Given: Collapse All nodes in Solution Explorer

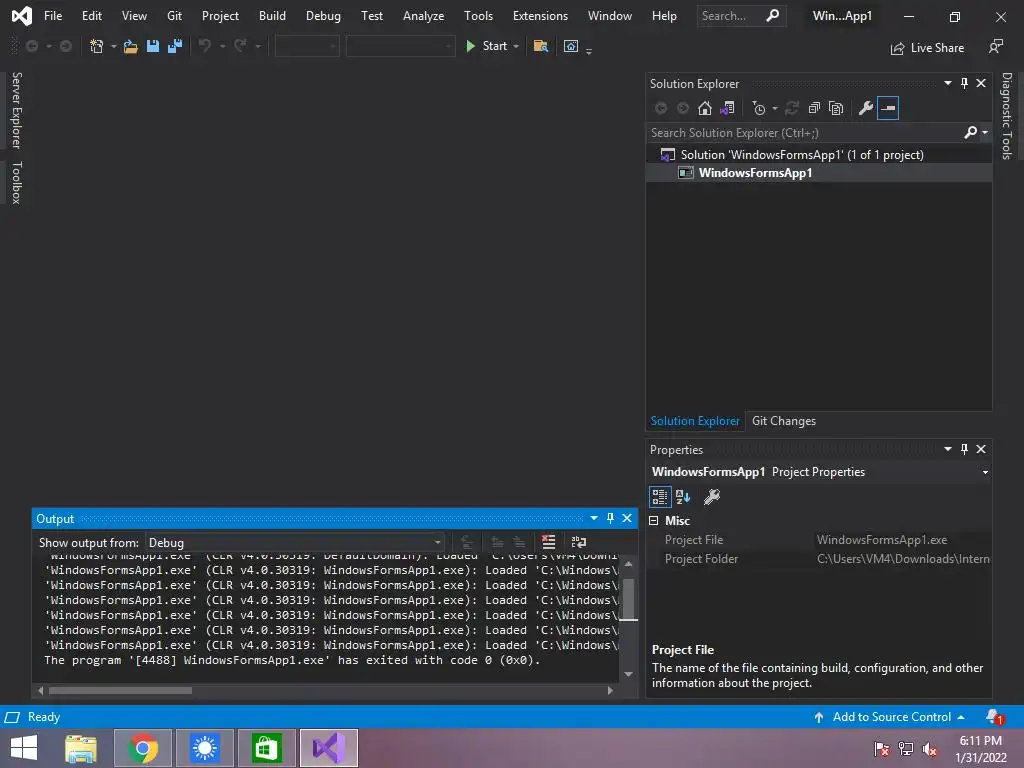Looking at the screenshot, I should (x=814, y=108).
